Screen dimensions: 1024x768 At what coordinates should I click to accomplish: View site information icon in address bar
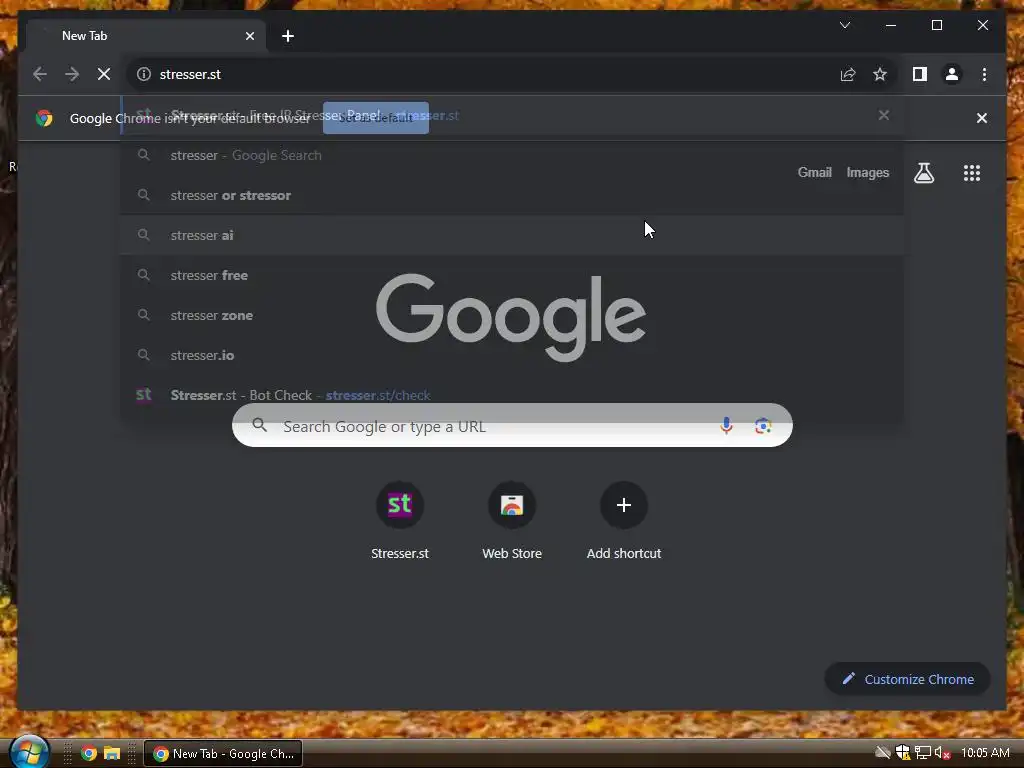[x=144, y=74]
